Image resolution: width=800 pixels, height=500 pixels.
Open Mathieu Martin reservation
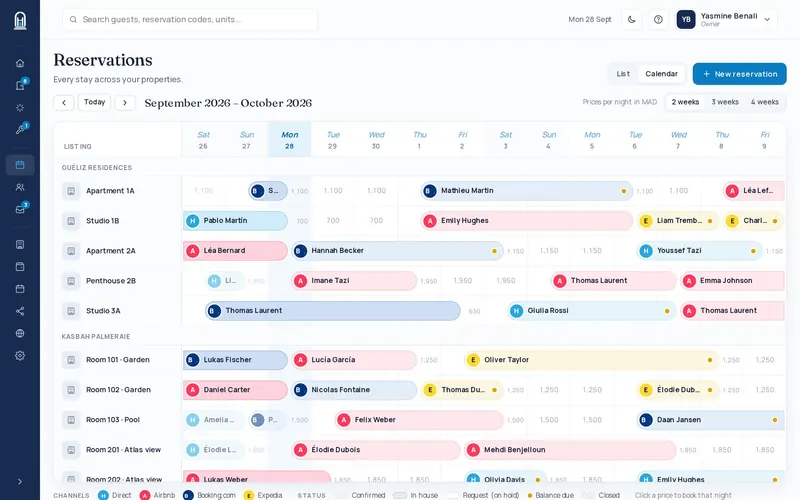point(527,191)
